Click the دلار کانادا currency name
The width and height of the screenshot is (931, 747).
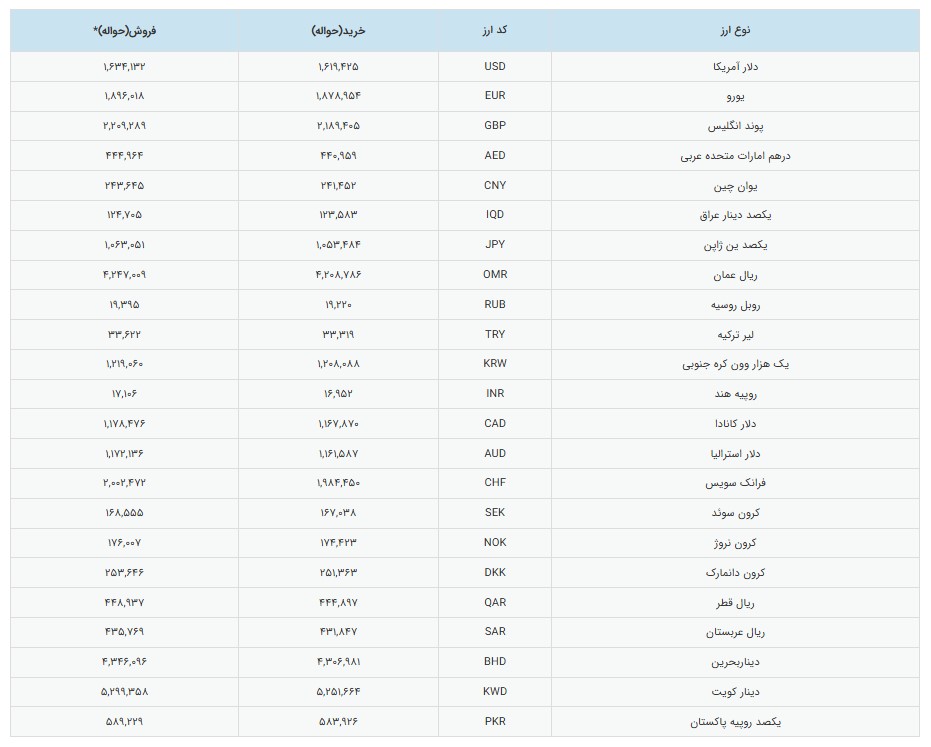(735, 423)
